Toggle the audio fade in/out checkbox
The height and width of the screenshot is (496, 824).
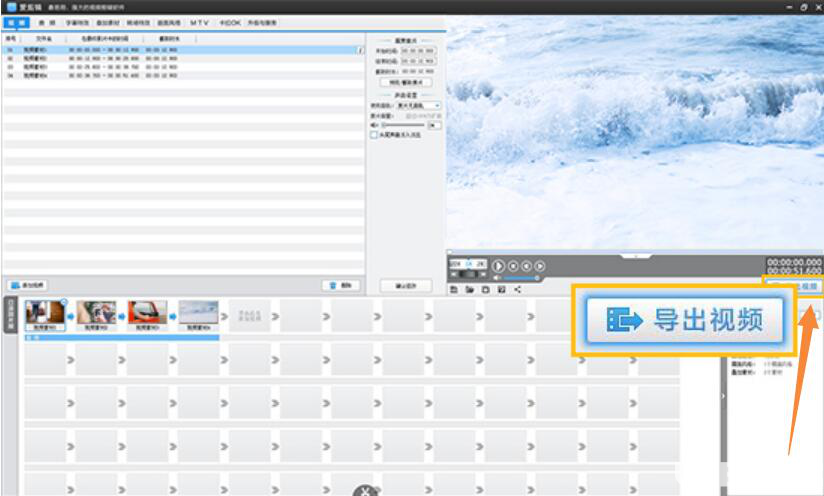click(374, 135)
